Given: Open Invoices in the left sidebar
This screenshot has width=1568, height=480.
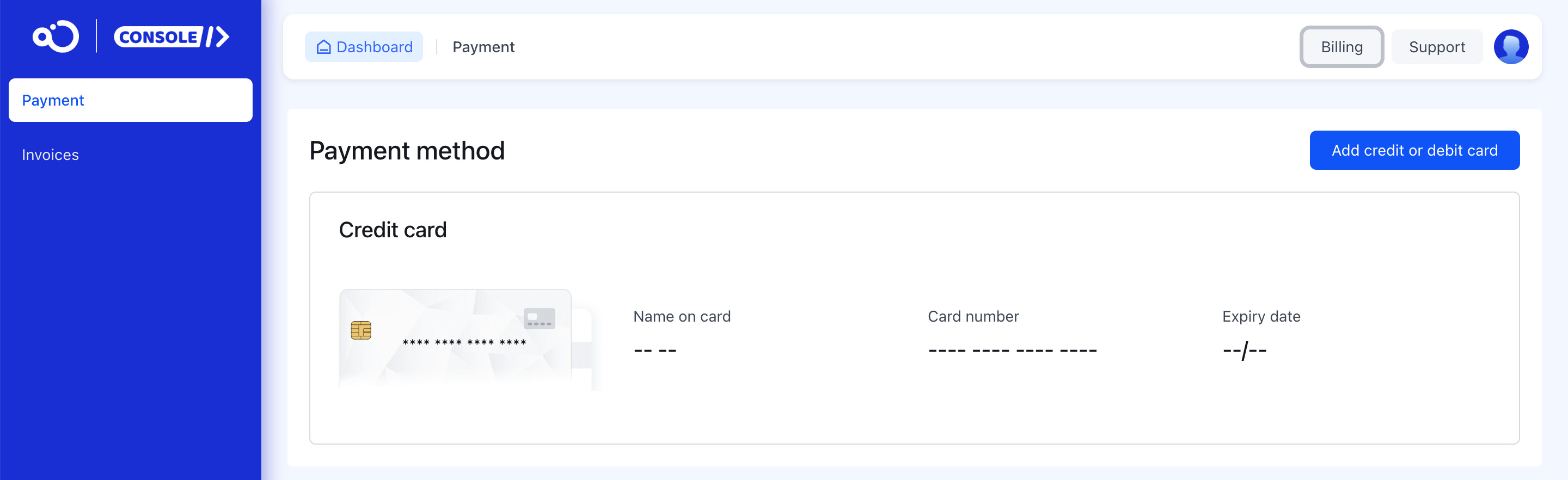Looking at the screenshot, I should (51, 155).
